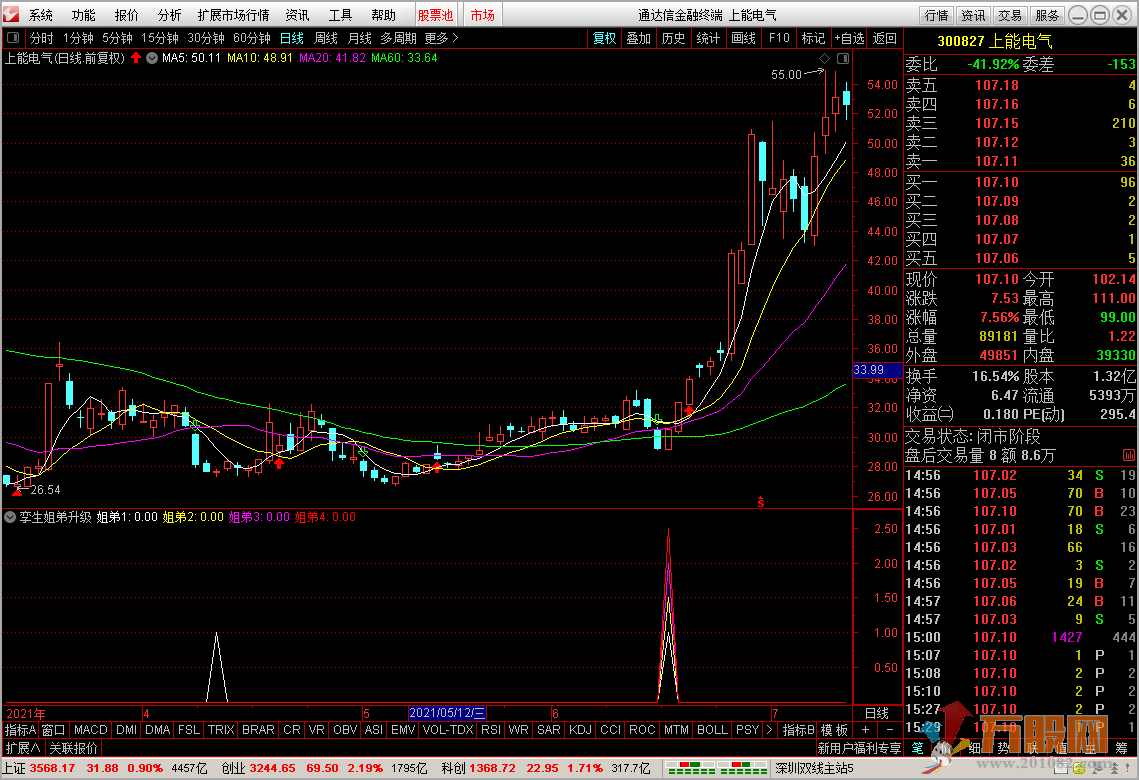
Task: Toggle 叠加 overlay
Action: (639, 38)
